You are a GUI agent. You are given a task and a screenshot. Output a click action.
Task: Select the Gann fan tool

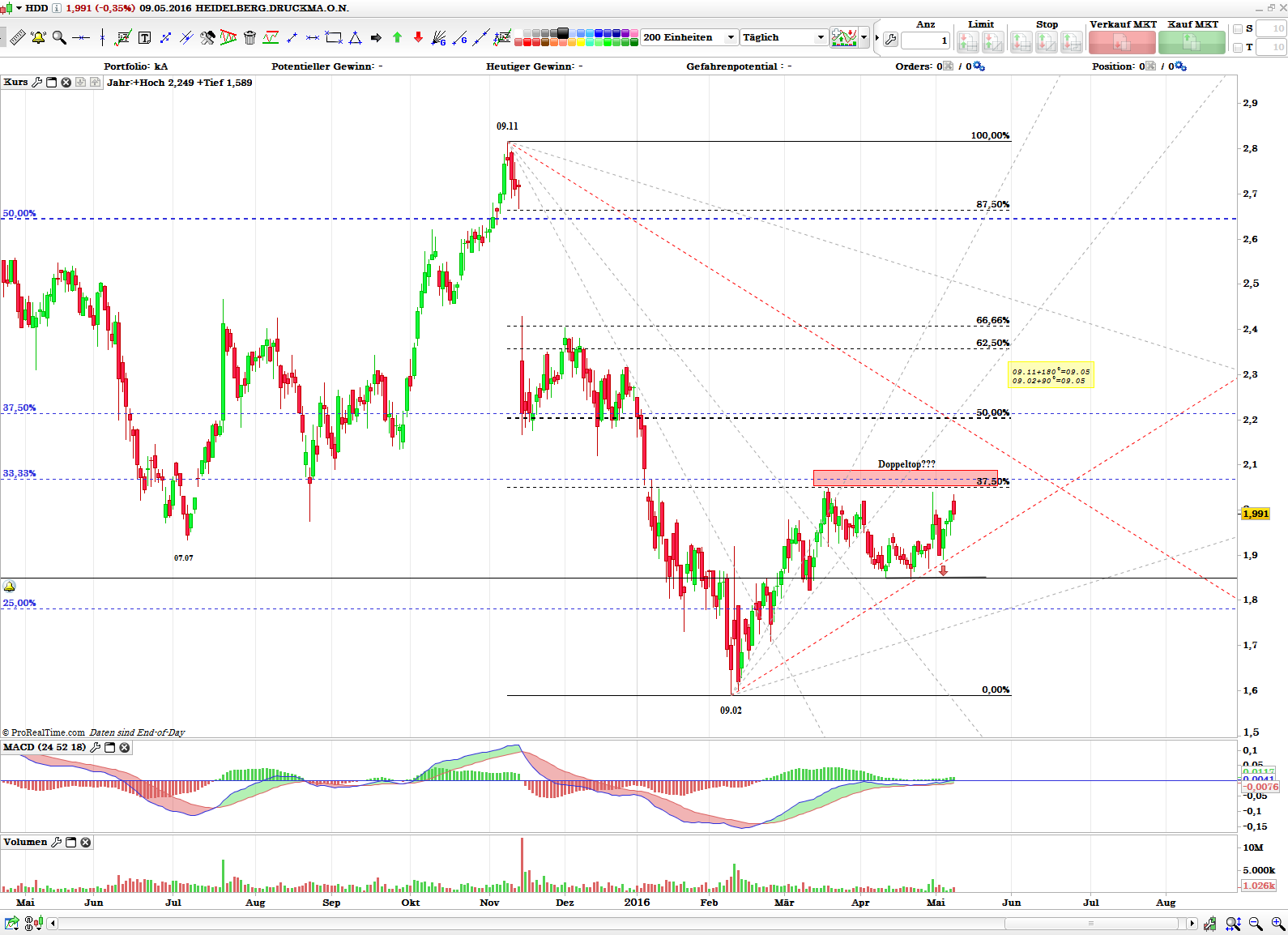click(439, 37)
